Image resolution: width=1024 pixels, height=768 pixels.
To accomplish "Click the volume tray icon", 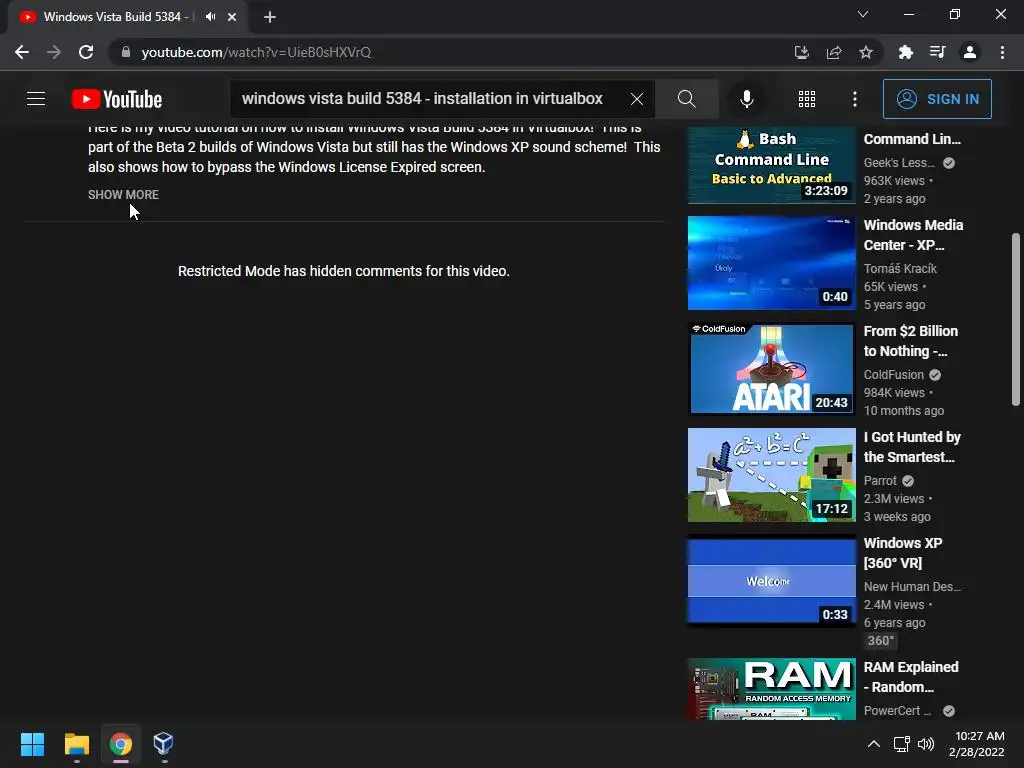I will coord(926,744).
